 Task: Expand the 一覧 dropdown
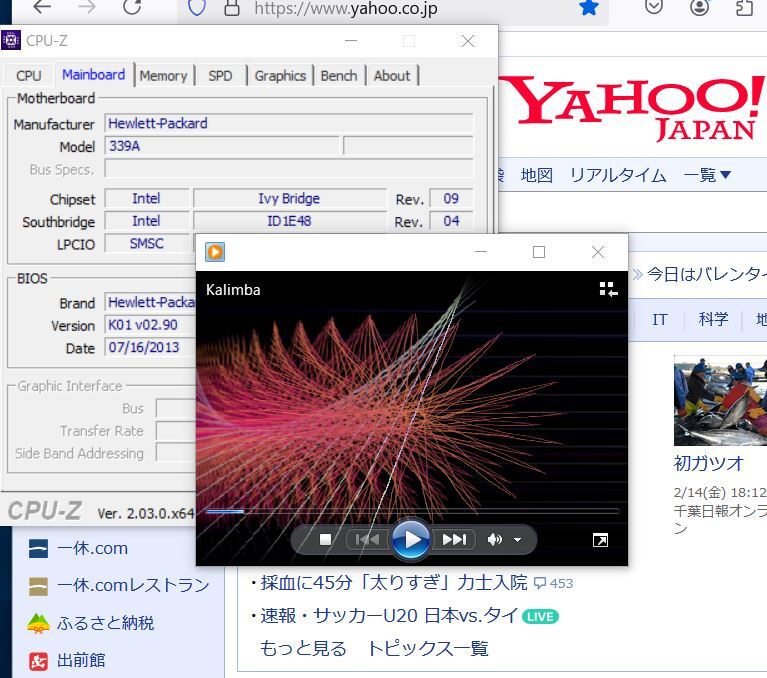click(x=707, y=175)
